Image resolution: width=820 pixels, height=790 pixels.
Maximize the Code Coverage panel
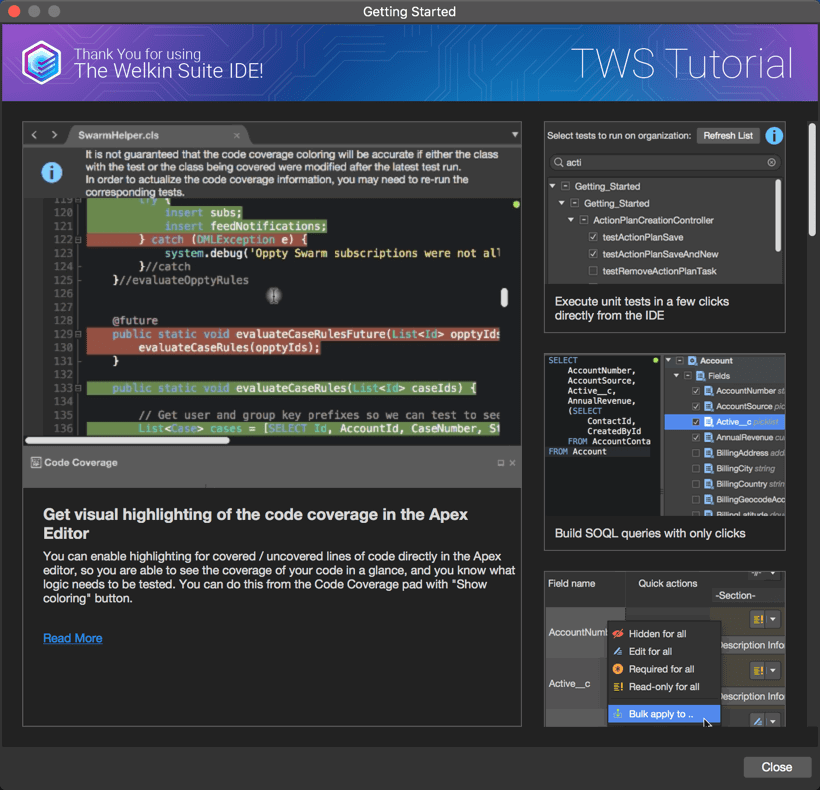pyautogui.click(x=500, y=463)
